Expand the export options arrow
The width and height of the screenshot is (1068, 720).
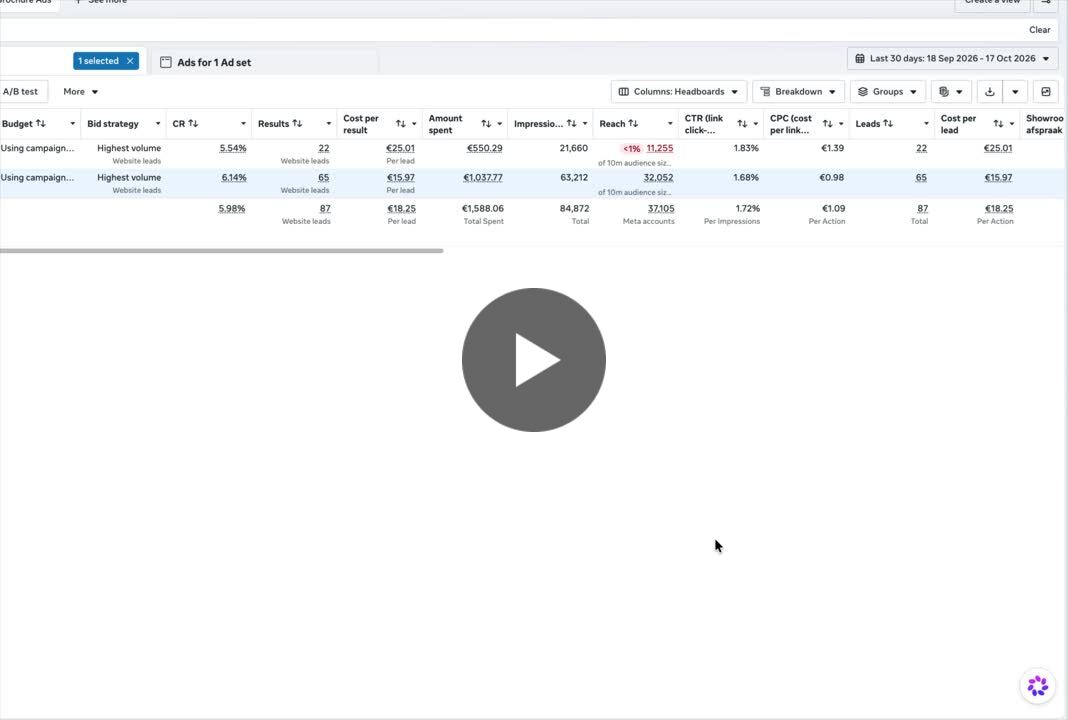[1015, 91]
